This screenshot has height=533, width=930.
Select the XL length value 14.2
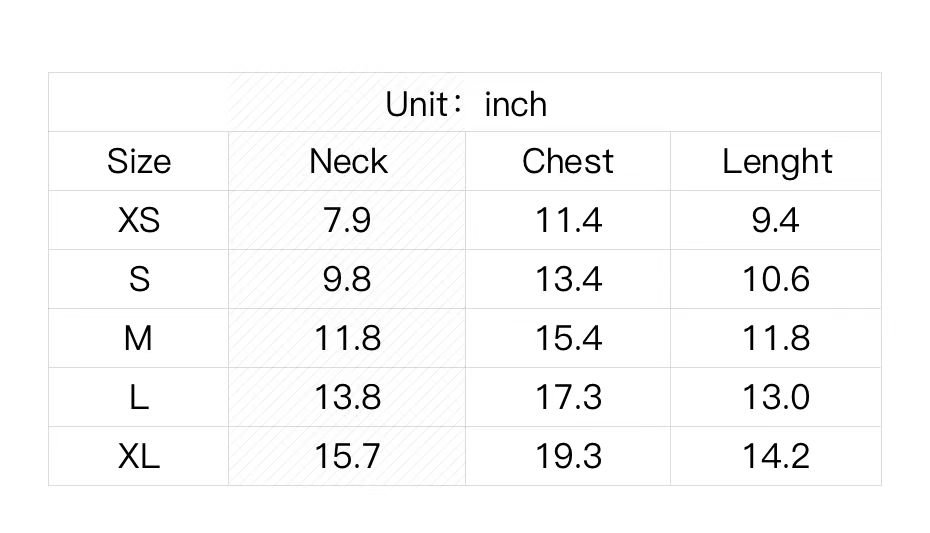tap(776, 456)
